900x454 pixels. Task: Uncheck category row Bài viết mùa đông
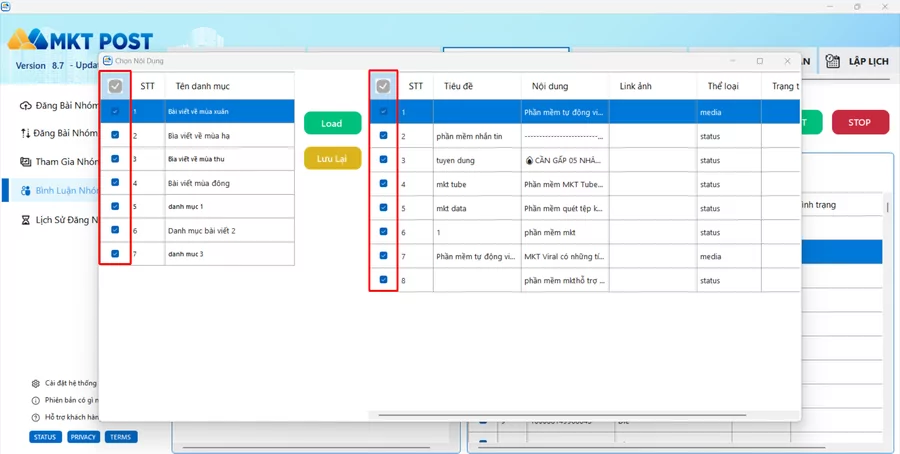(x=115, y=182)
